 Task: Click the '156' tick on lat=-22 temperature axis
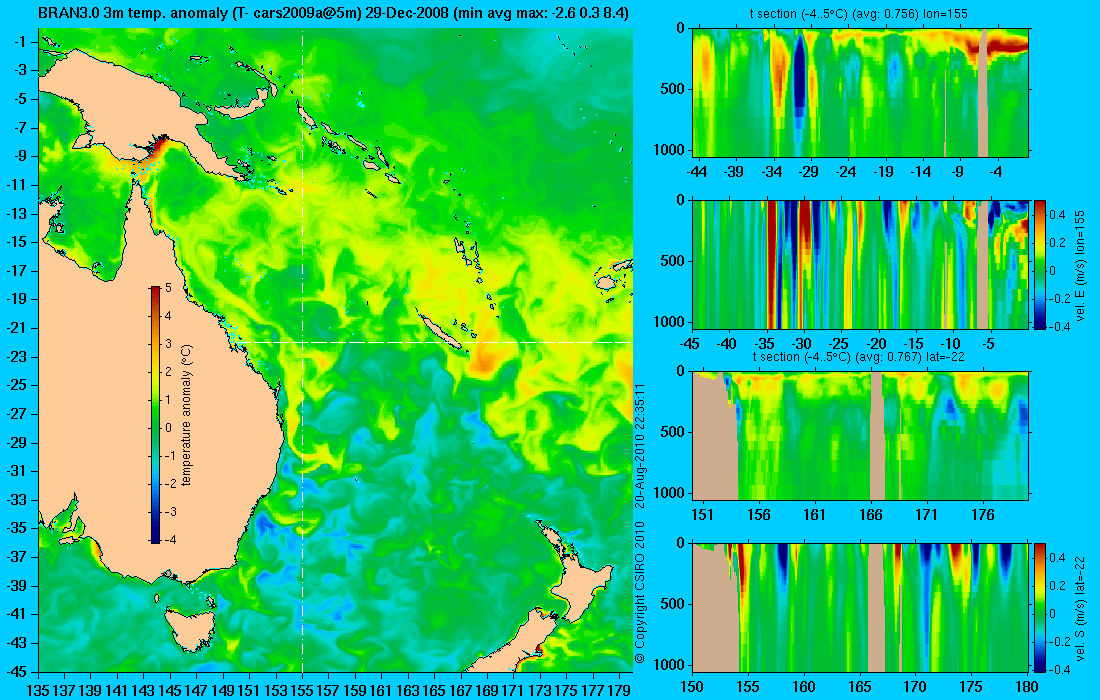758,515
